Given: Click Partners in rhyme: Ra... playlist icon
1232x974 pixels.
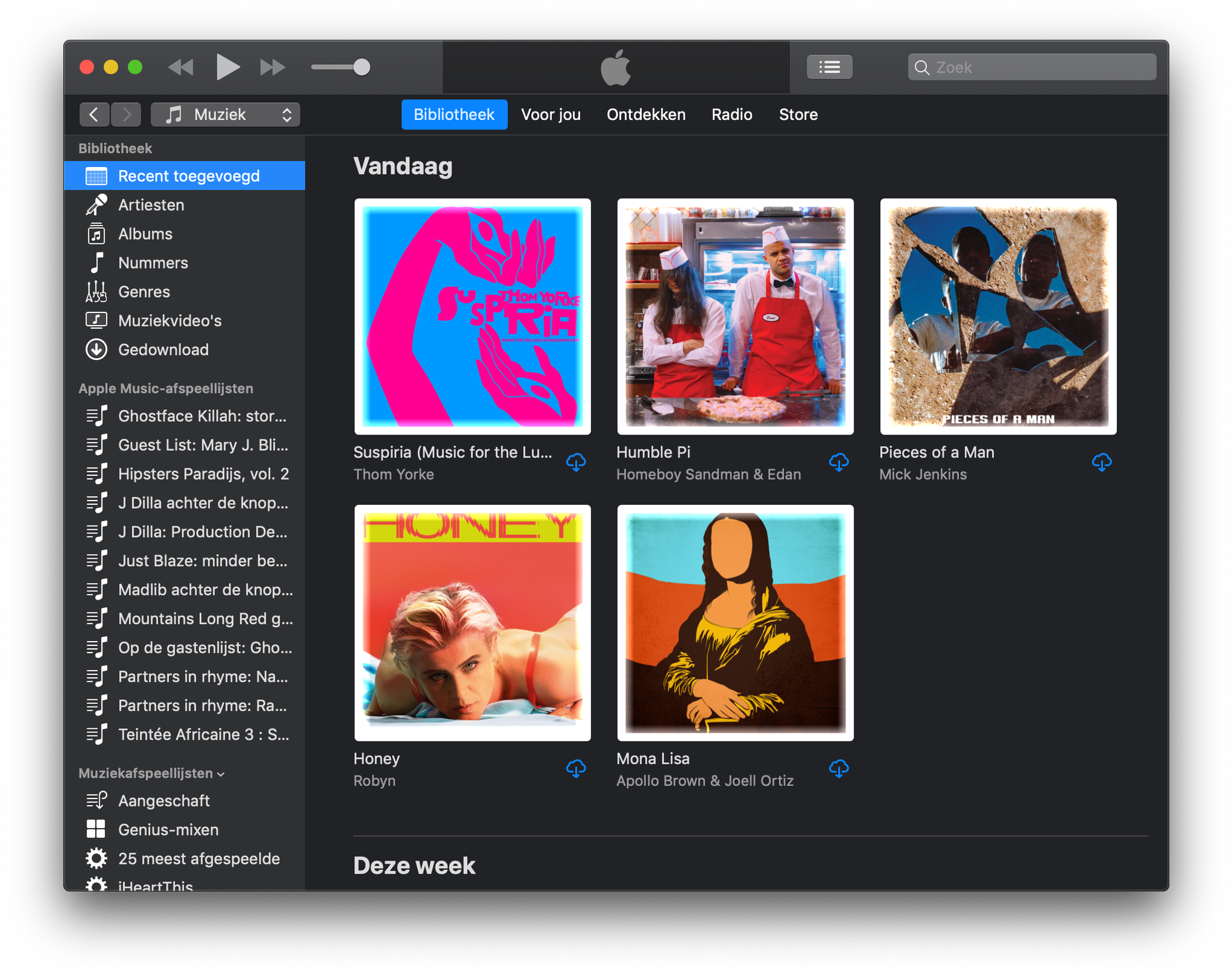Looking at the screenshot, I should click(x=96, y=705).
